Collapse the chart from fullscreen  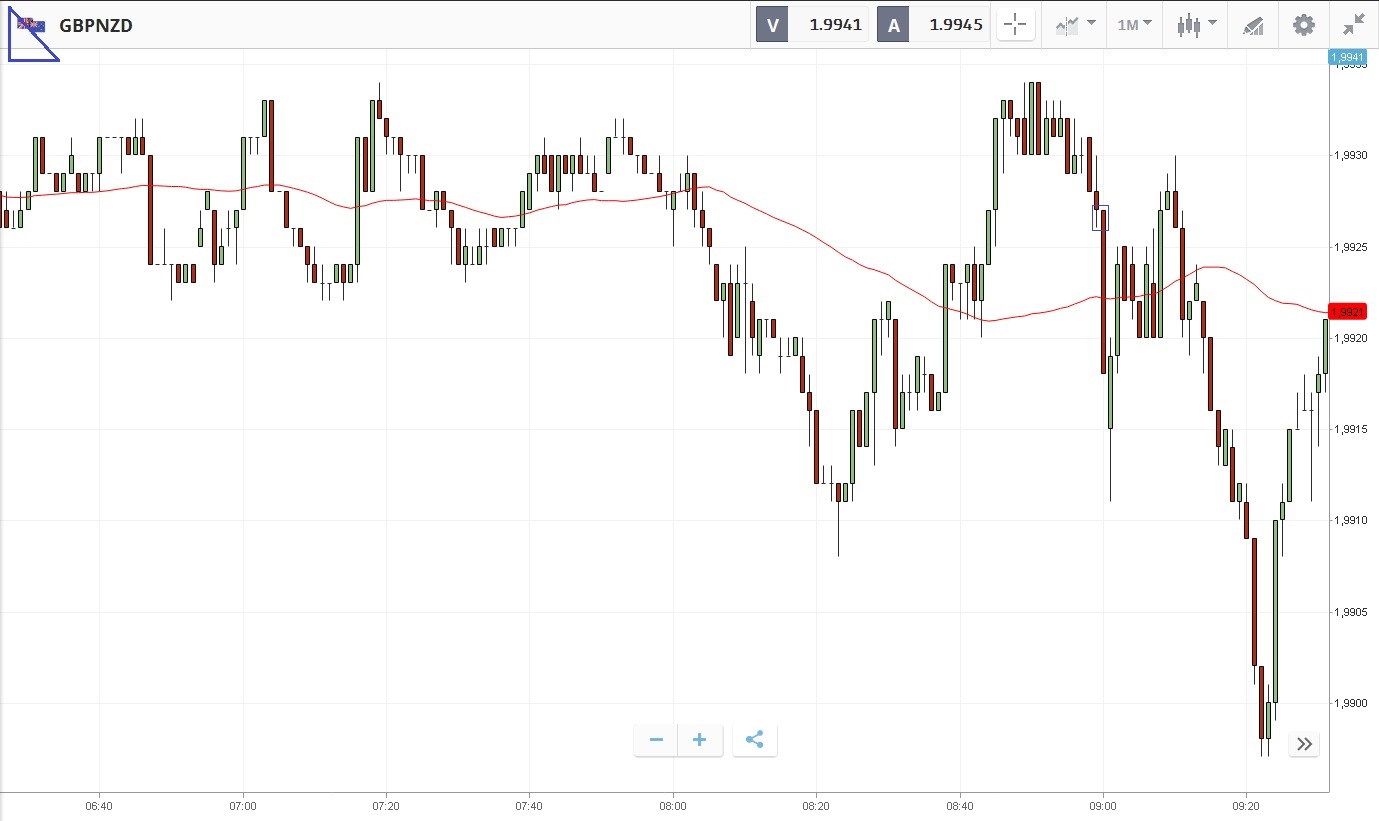point(1354,25)
